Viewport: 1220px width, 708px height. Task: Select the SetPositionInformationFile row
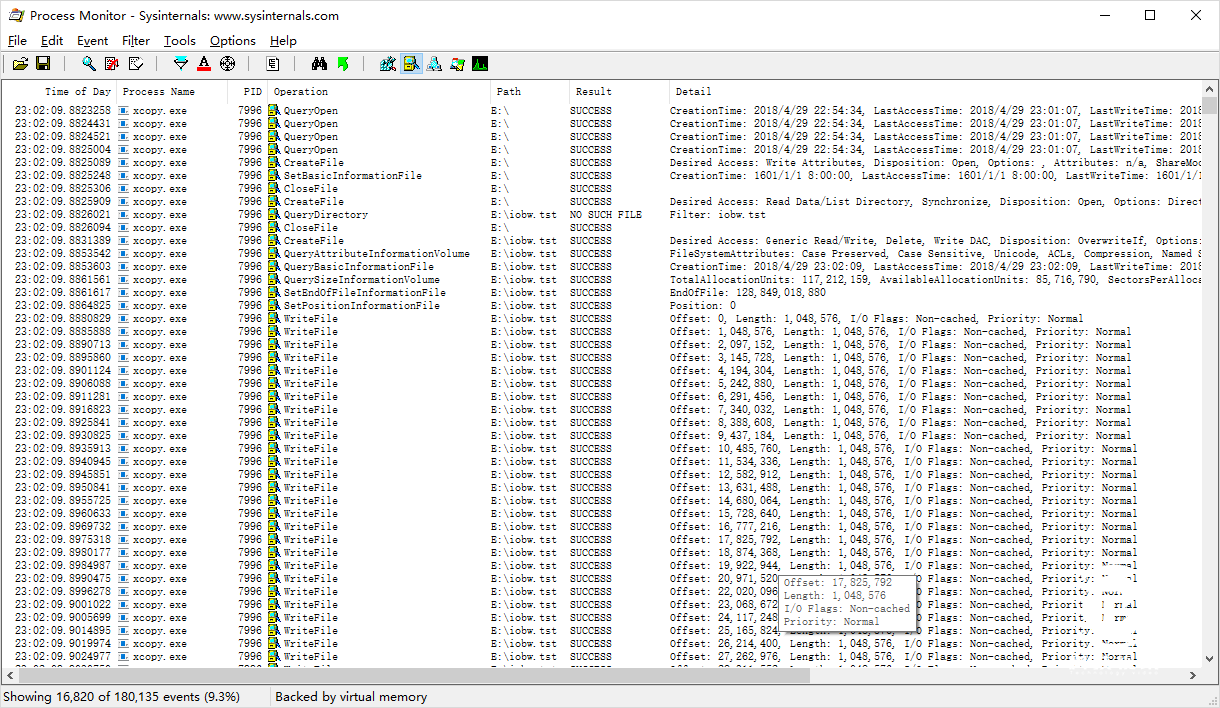(x=603, y=306)
